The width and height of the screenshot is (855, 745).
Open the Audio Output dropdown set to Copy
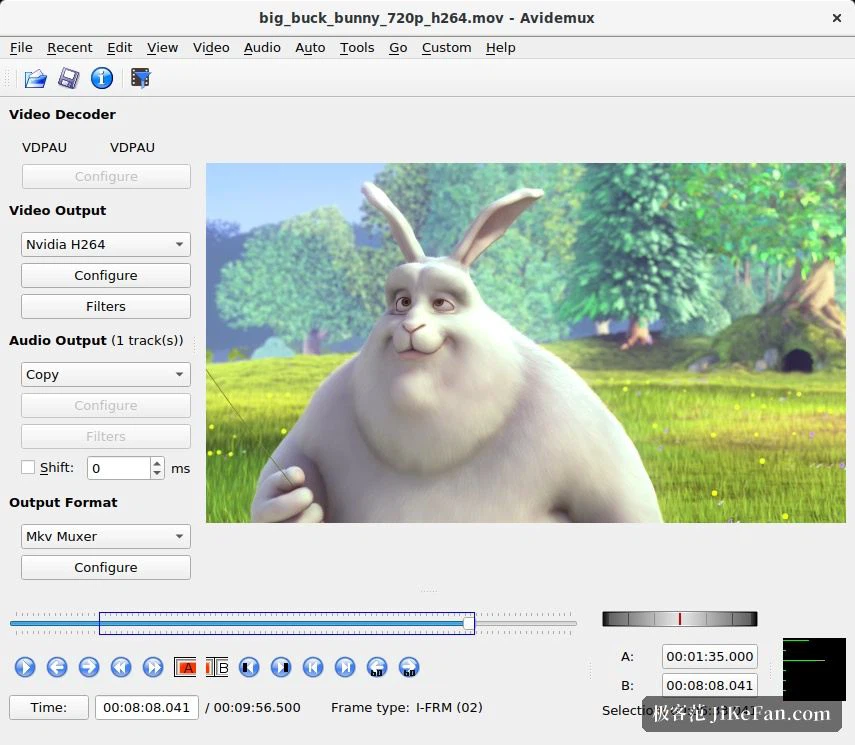pyautogui.click(x=106, y=375)
